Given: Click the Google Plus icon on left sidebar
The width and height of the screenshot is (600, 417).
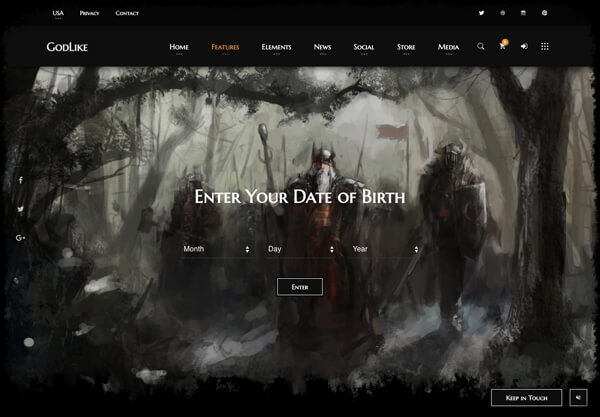Looking at the screenshot, I should tap(21, 238).
